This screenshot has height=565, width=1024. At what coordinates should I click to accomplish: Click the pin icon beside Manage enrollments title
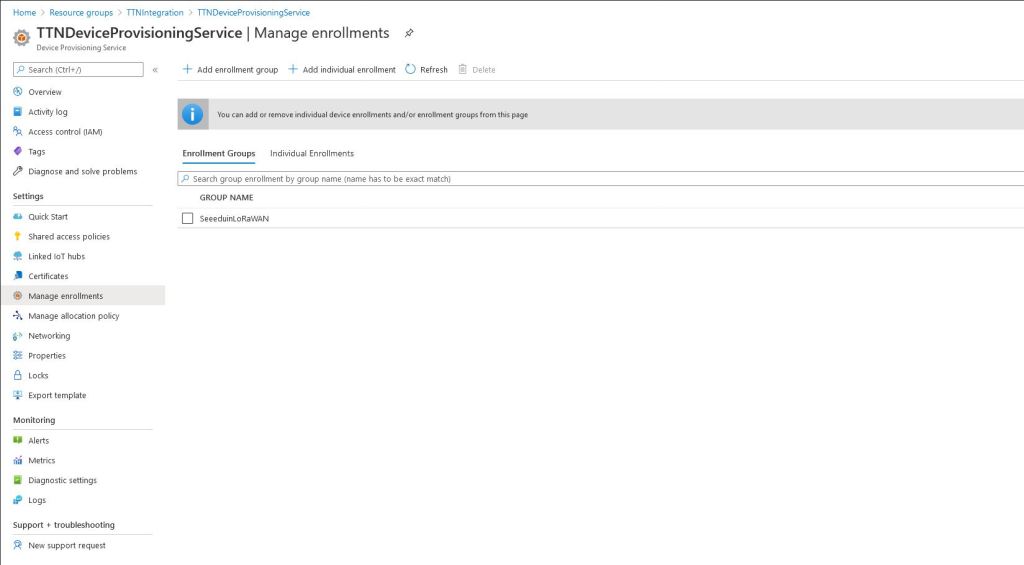[x=409, y=33]
